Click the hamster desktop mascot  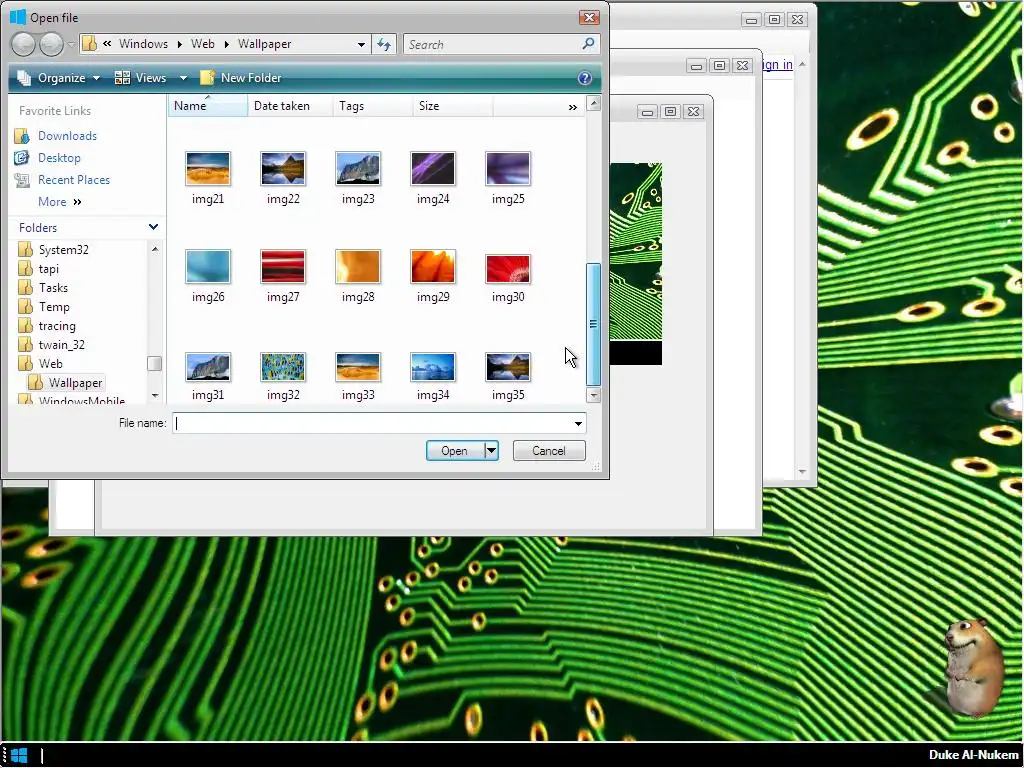(973, 666)
